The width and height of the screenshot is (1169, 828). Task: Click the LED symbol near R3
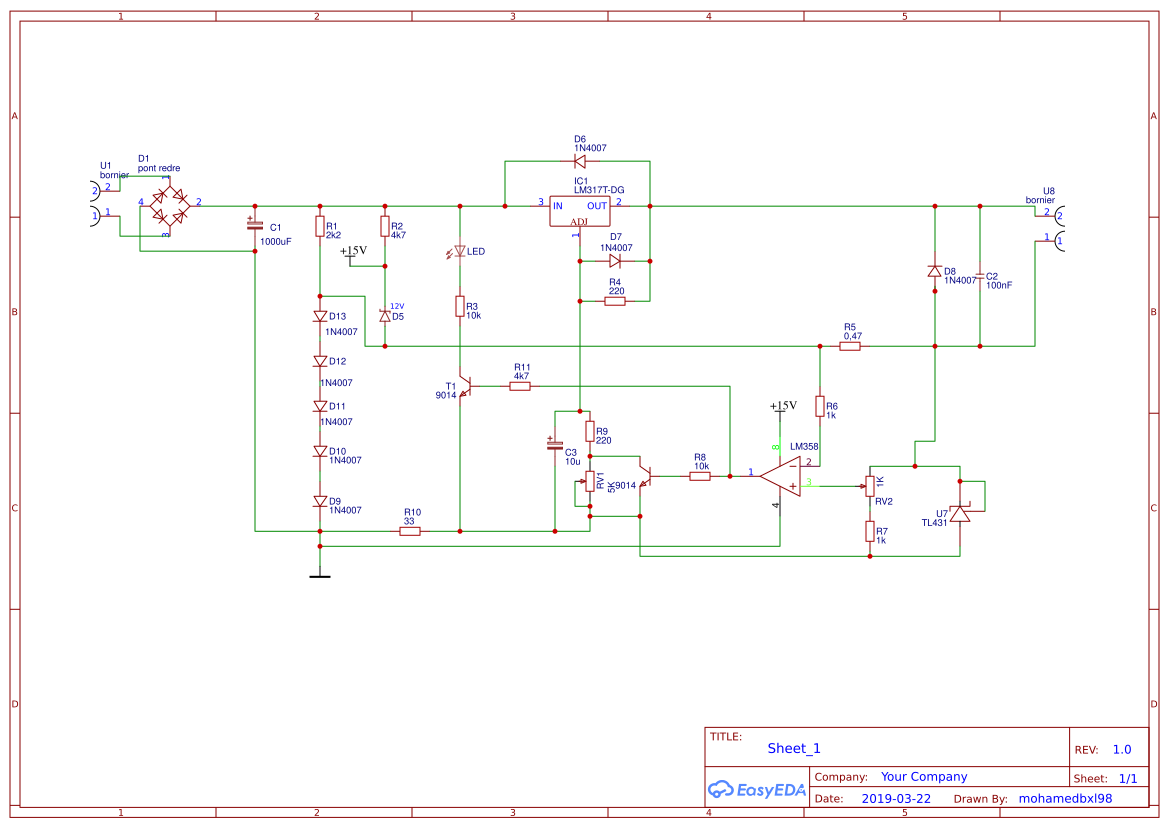coord(459,251)
